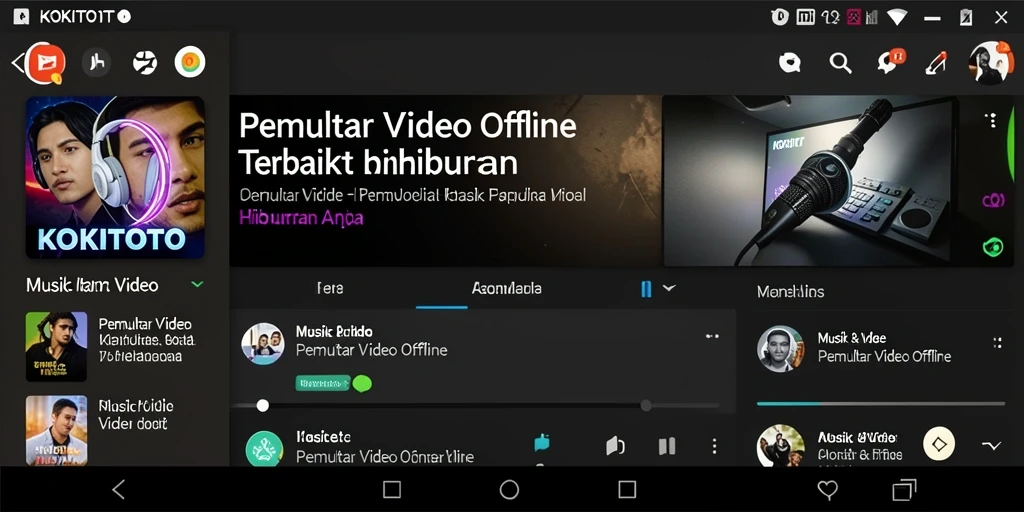Image resolution: width=1024 pixels, height=512 pixels.
Task: Open the Monehlins section heading
Action: (790, 291)
